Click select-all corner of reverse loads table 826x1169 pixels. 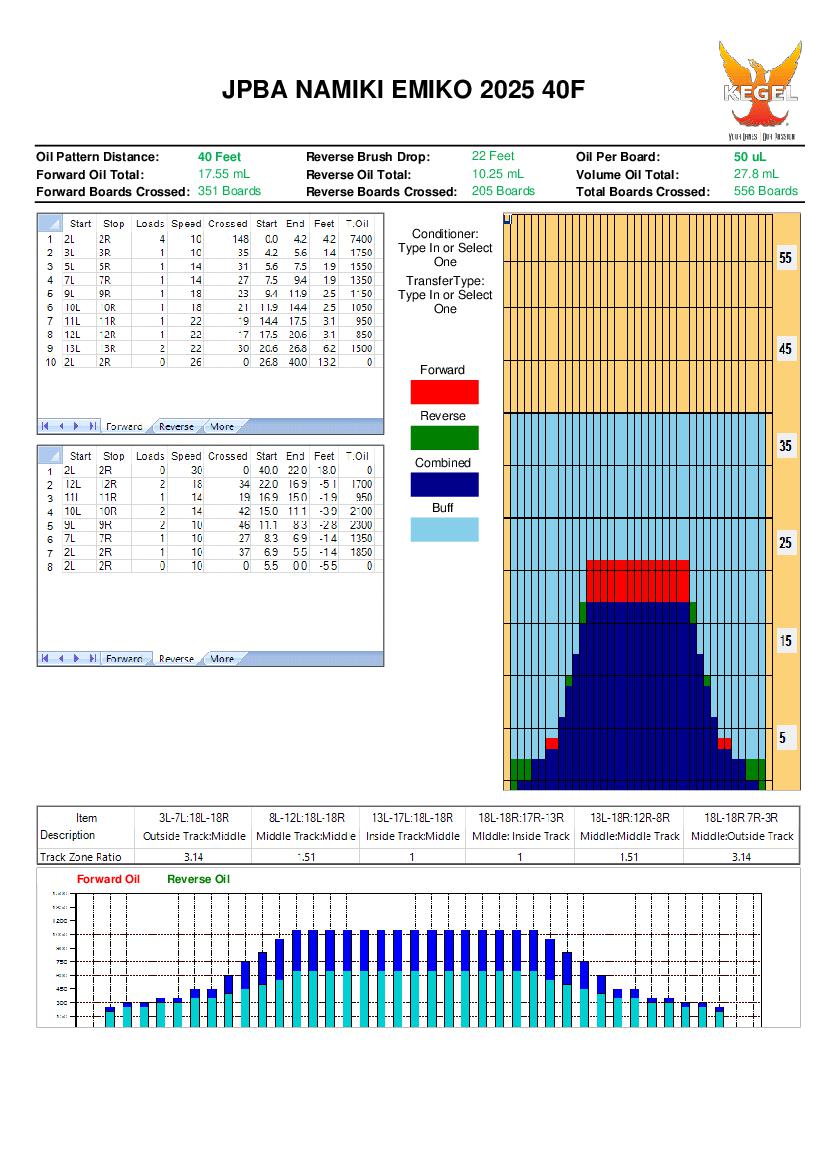50,455
